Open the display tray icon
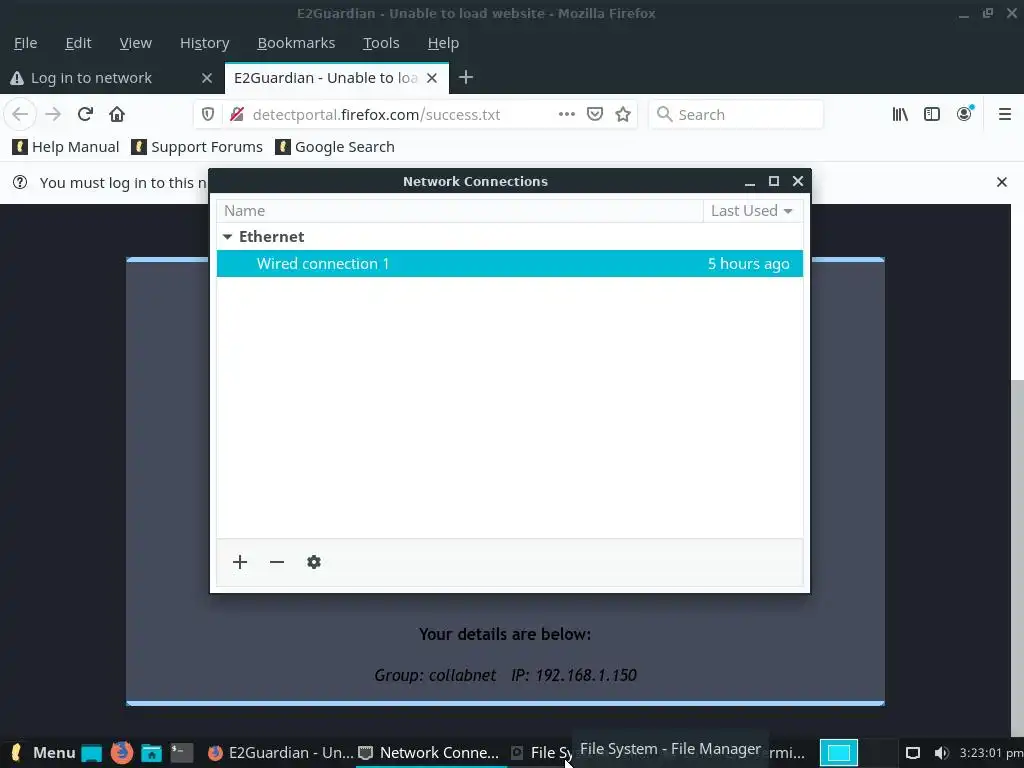The image size is (1024, 768). coord(912,753)
